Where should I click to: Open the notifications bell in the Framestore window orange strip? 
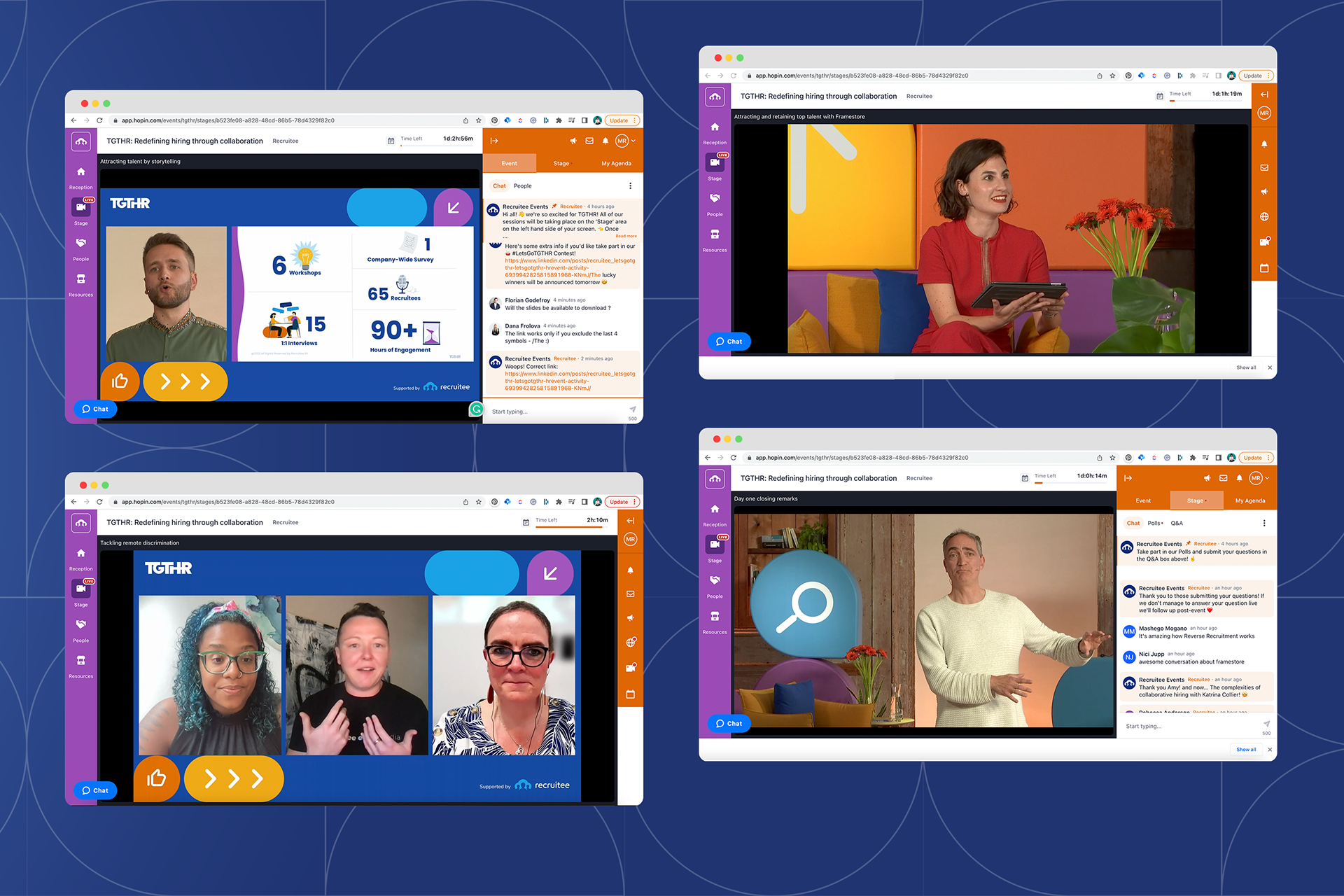(1264, 143)
